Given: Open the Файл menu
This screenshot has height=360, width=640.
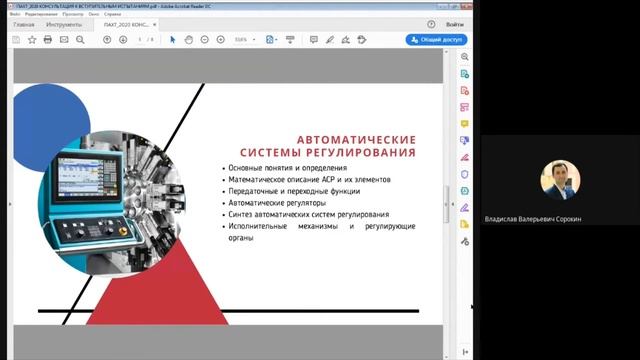Looking at the screenshot, I should pos(15,14).
